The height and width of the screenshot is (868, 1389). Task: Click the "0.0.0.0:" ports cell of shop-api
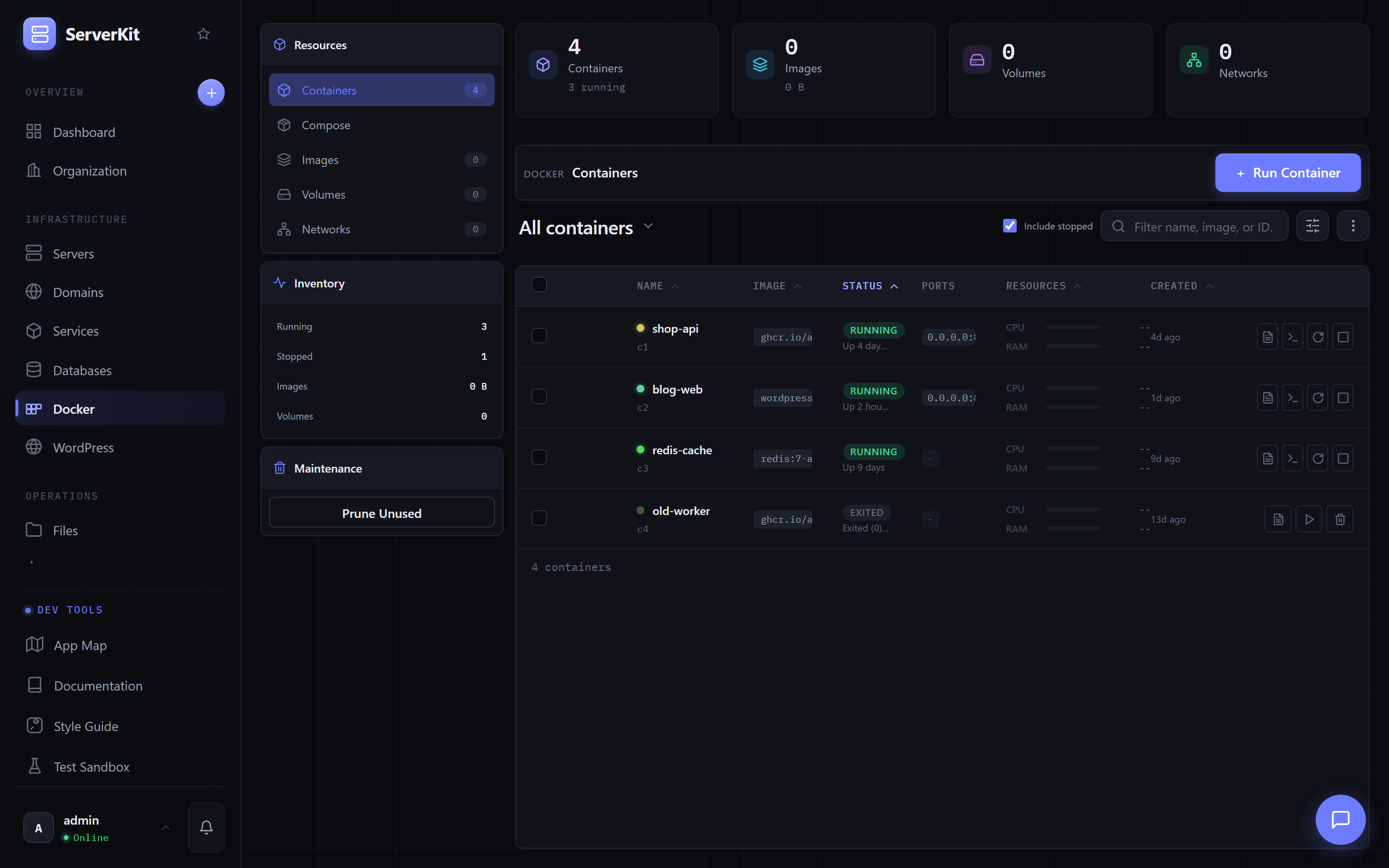949,337
